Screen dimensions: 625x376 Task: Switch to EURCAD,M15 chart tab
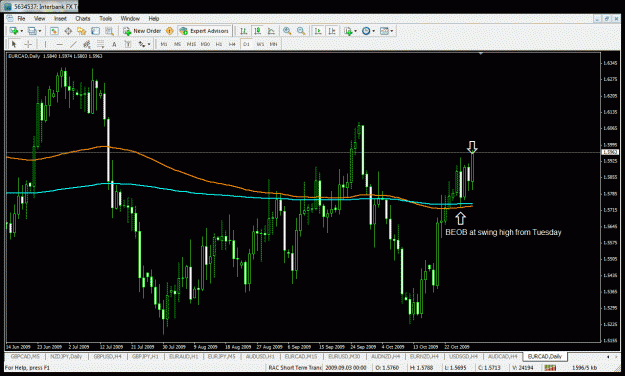pos(301,356)
